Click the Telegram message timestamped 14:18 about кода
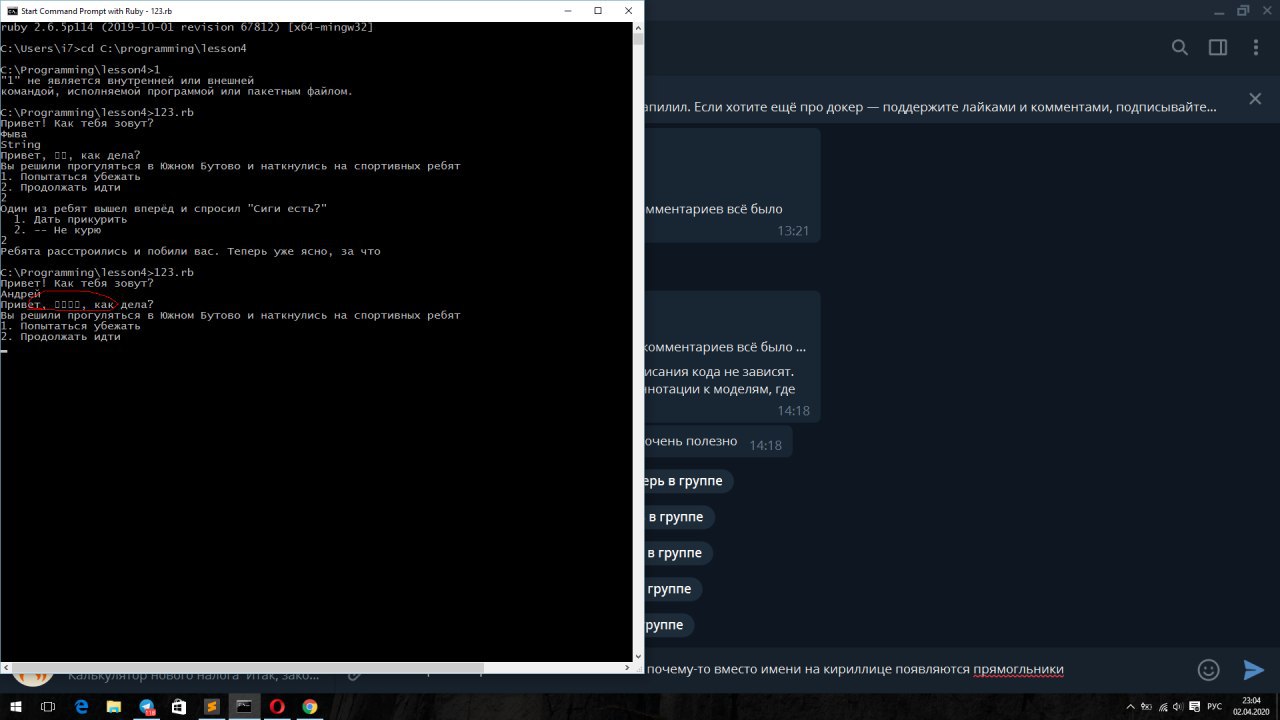The height and width of the screenshot is (720, 1280). click(x=732, y=357)
